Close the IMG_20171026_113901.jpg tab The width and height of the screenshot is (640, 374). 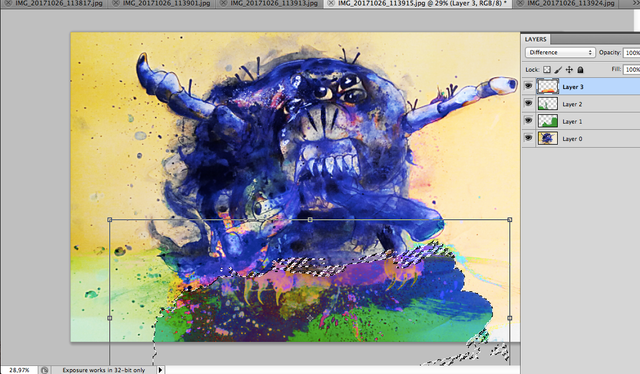coord(115,3)
